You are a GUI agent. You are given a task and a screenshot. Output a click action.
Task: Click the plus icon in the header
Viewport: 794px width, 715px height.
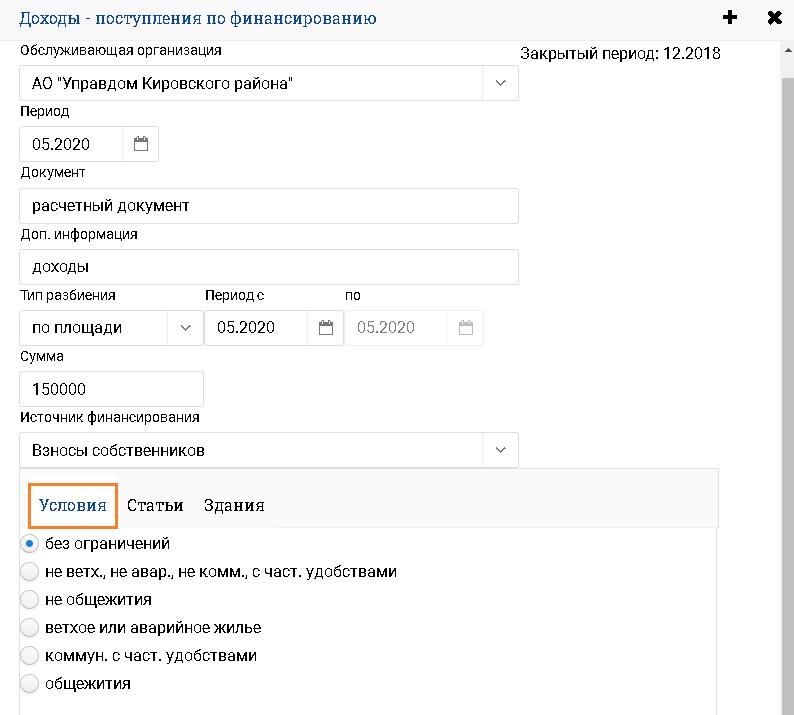730,18
